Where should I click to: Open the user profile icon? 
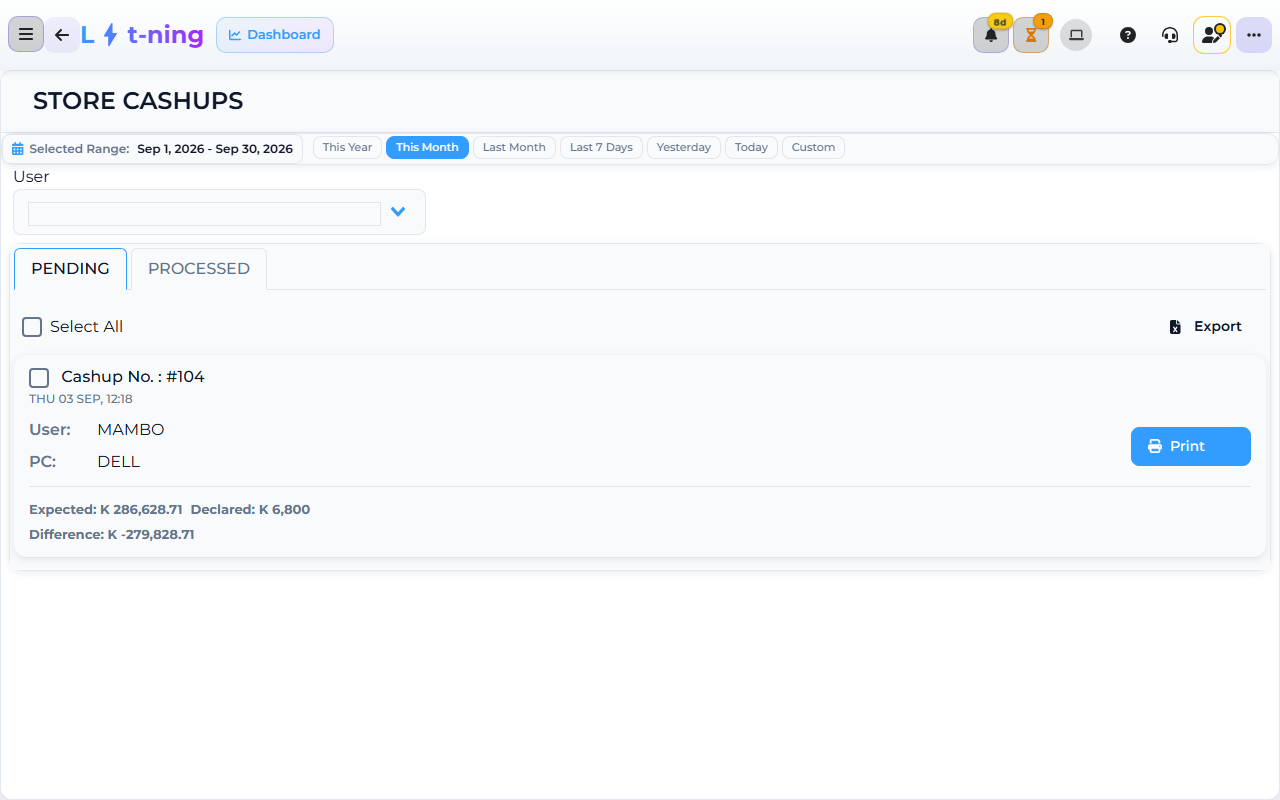coord(1212,35)
